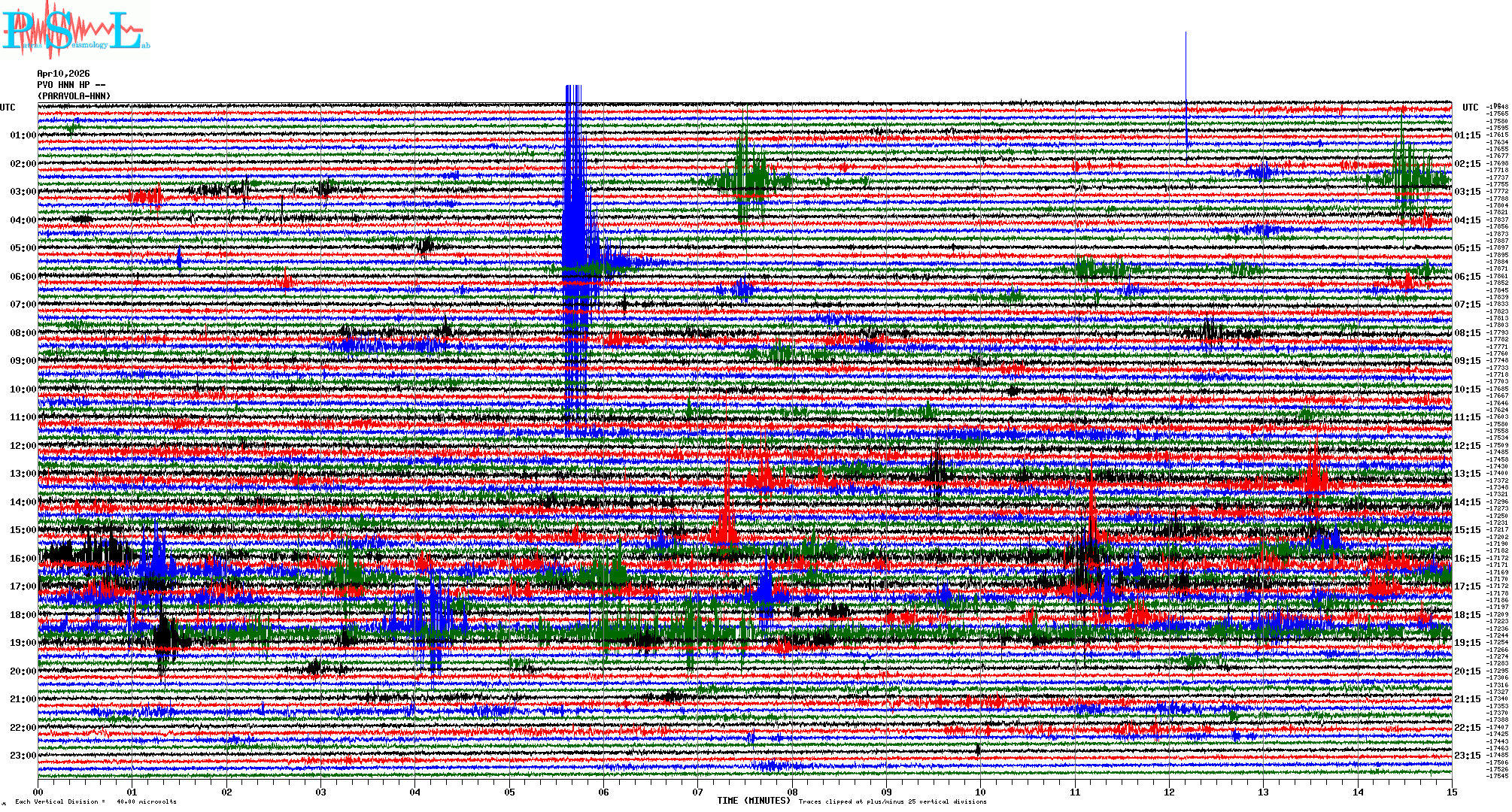
Task: Click the Each Vertical Division scale note
Action: click(x=96, y=802)
